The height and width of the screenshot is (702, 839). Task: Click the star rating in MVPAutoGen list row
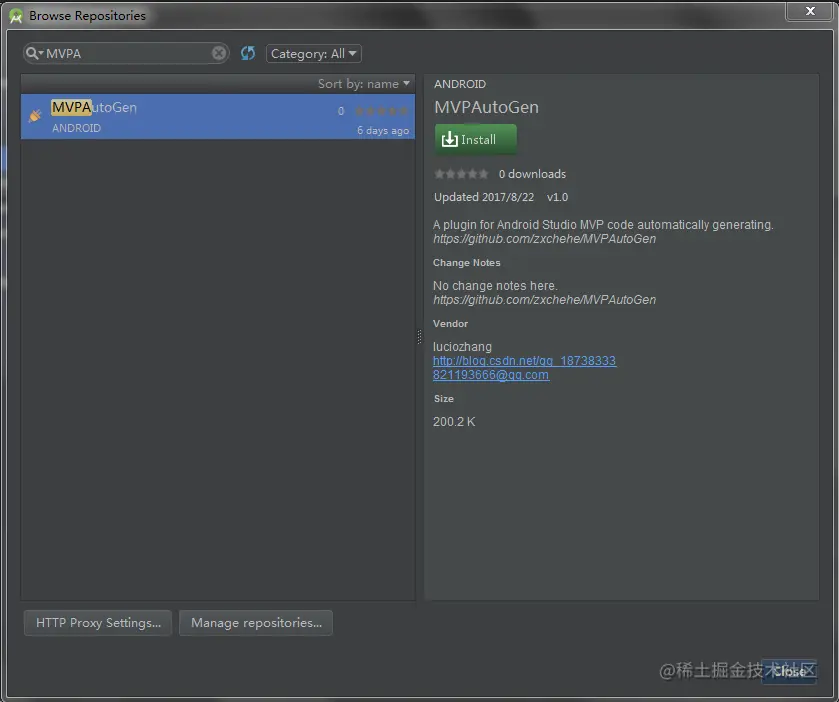(x=381, y=111)
